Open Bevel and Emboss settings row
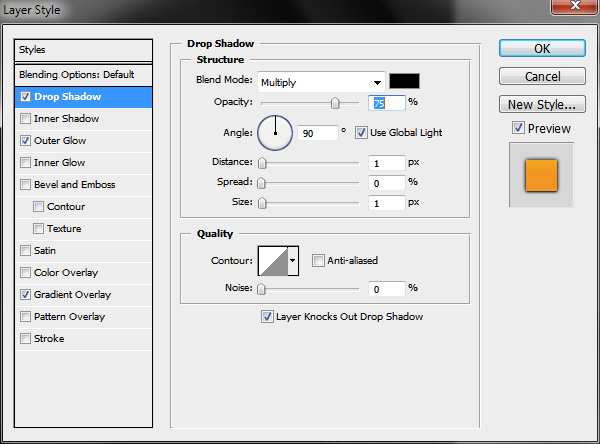 83,184
